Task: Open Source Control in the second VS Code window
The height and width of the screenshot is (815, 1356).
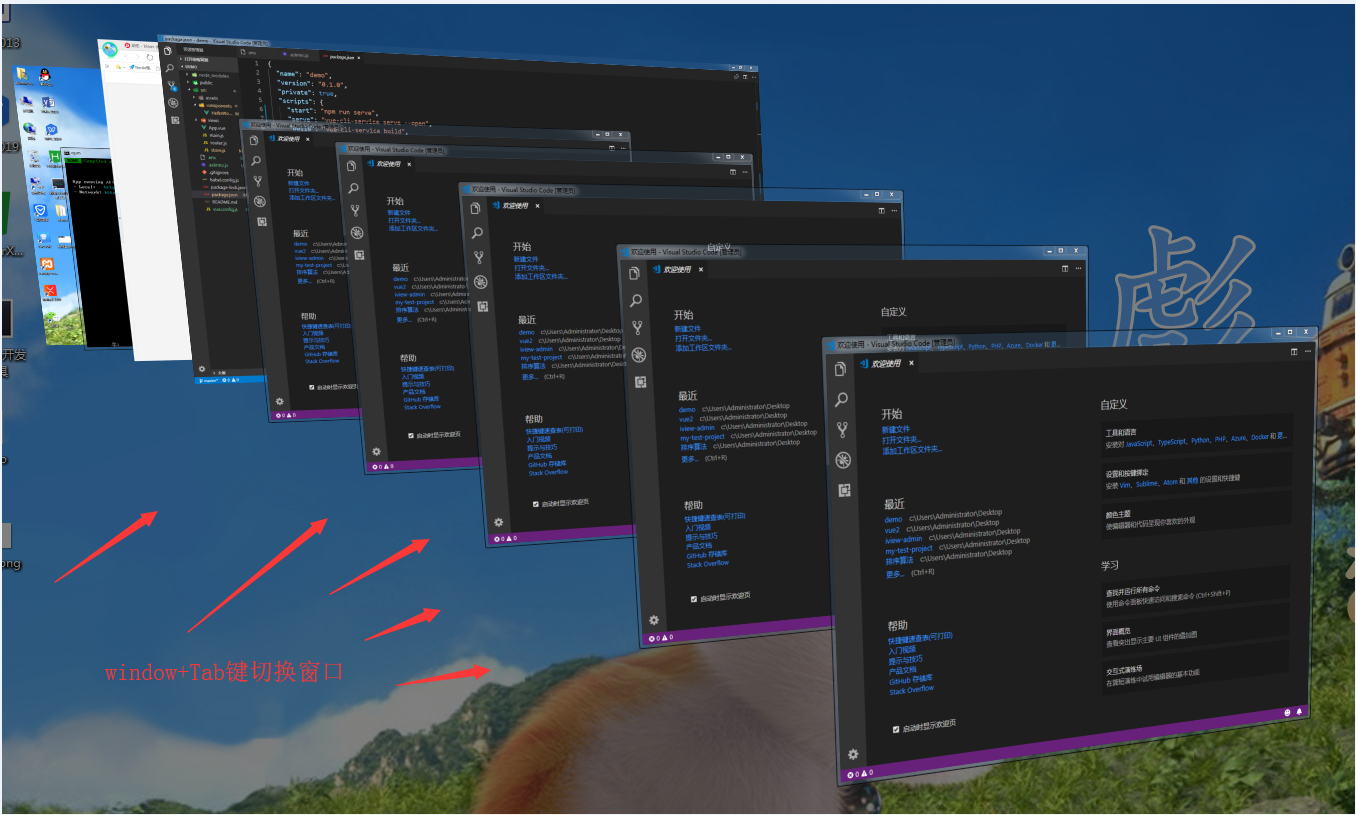Action: 637,327
